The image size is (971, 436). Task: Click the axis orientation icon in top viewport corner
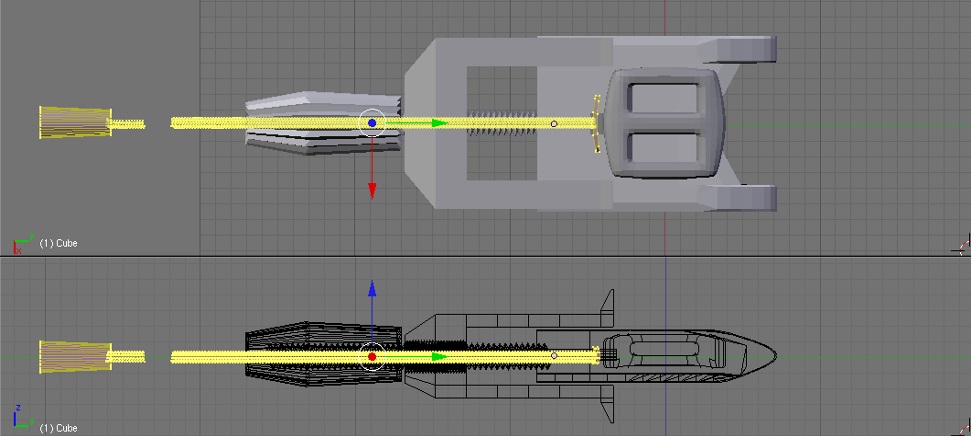point(22,243)
